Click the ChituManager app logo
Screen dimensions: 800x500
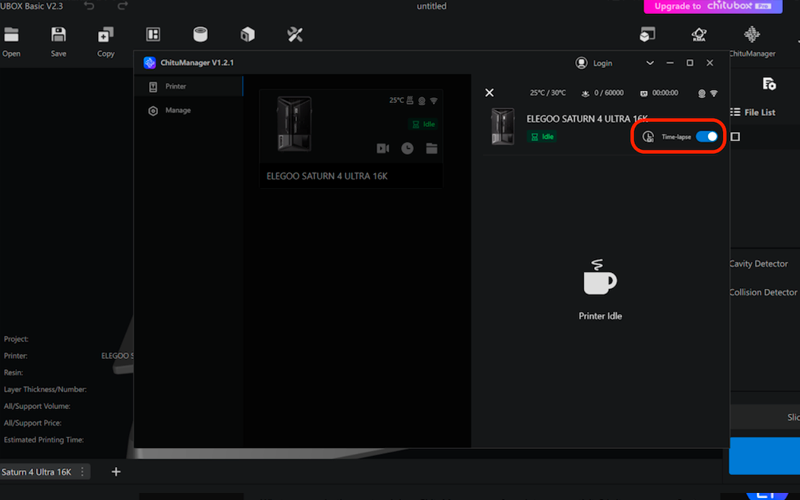(149, 63)
